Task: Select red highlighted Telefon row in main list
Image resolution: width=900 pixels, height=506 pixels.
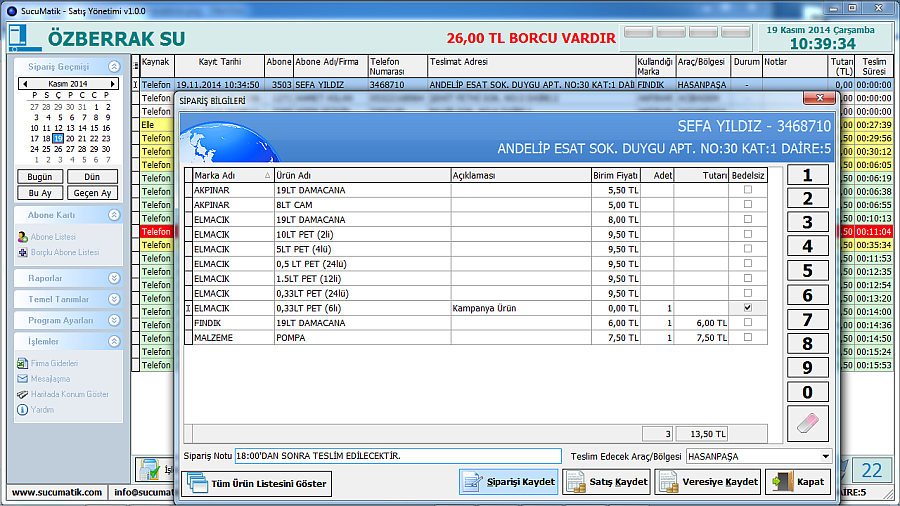Action: click(156, 231)
